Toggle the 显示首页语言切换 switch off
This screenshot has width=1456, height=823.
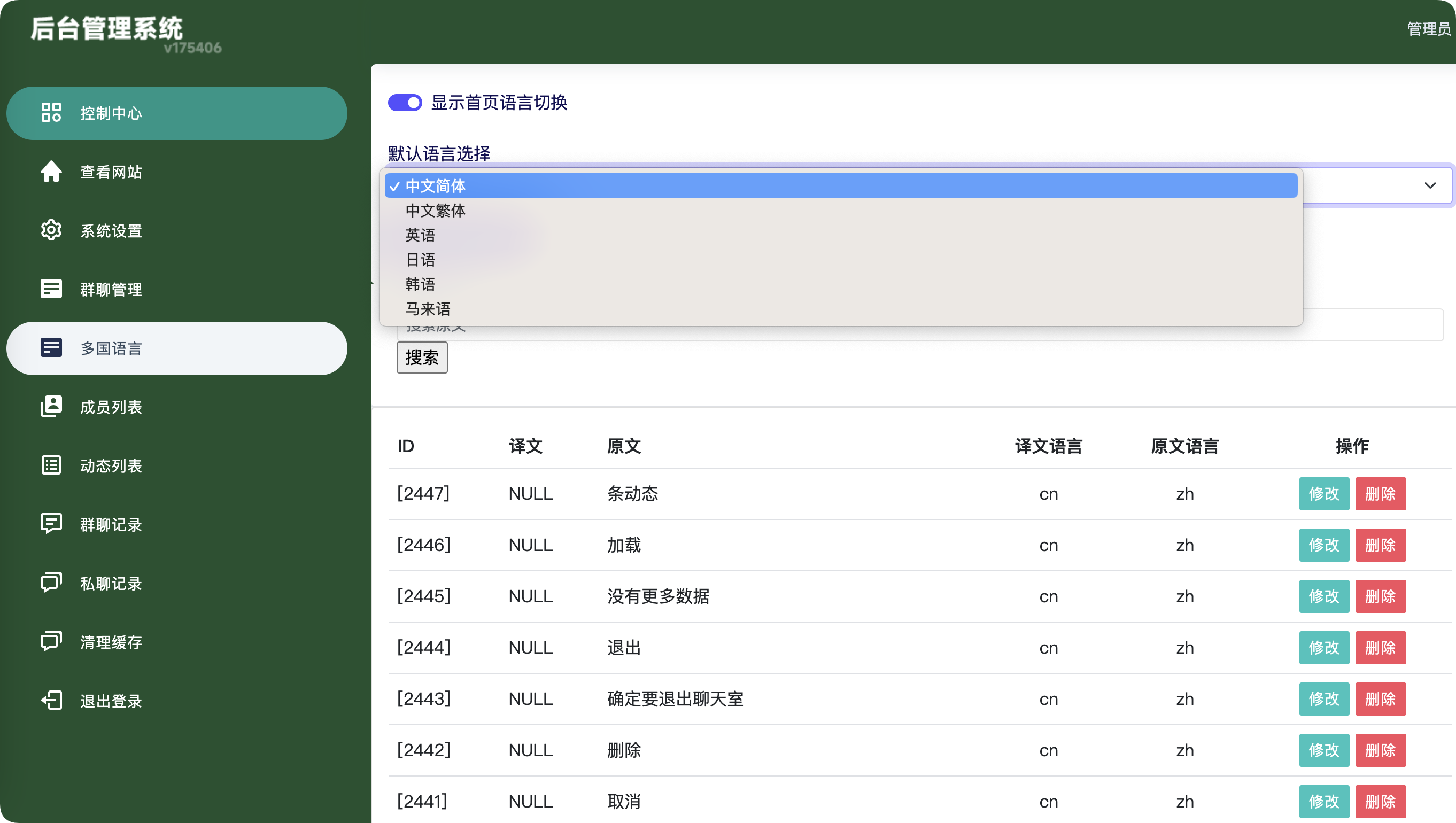(405, 102)
